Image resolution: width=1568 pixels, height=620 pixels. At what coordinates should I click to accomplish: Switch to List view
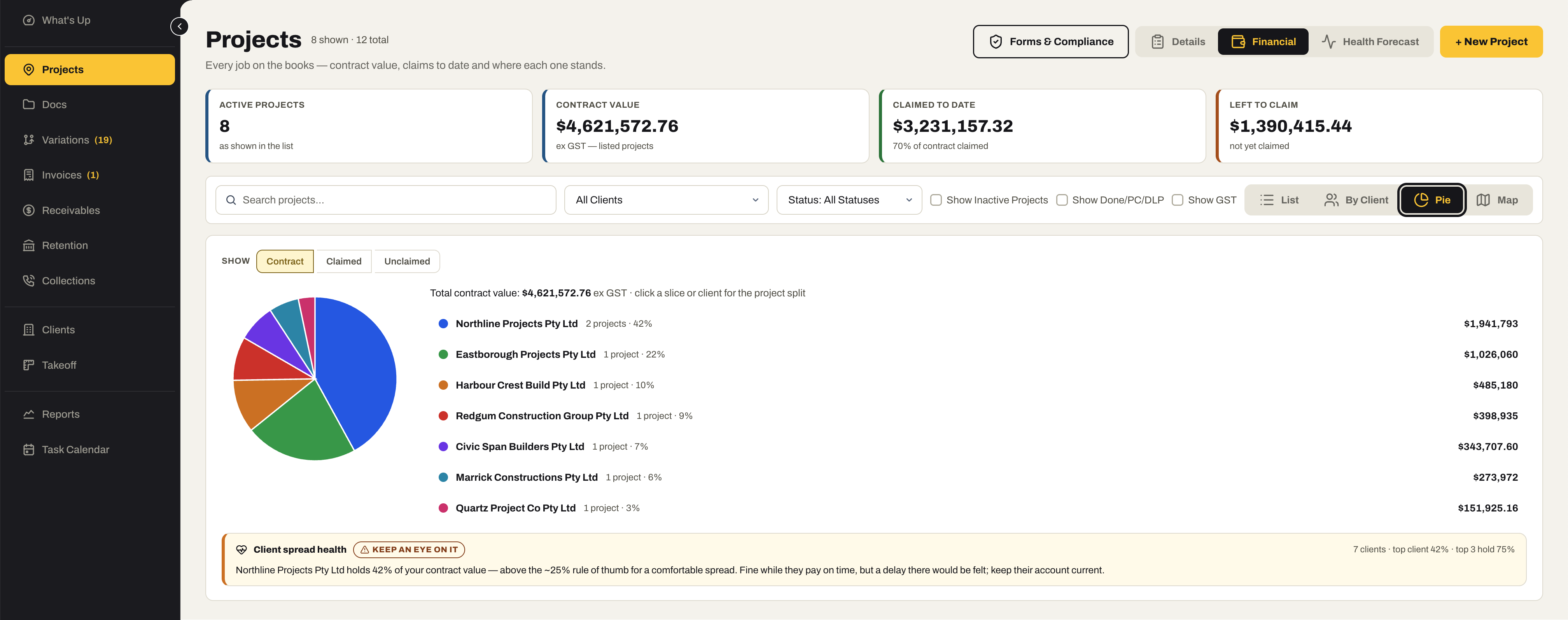click(1279, 200)
